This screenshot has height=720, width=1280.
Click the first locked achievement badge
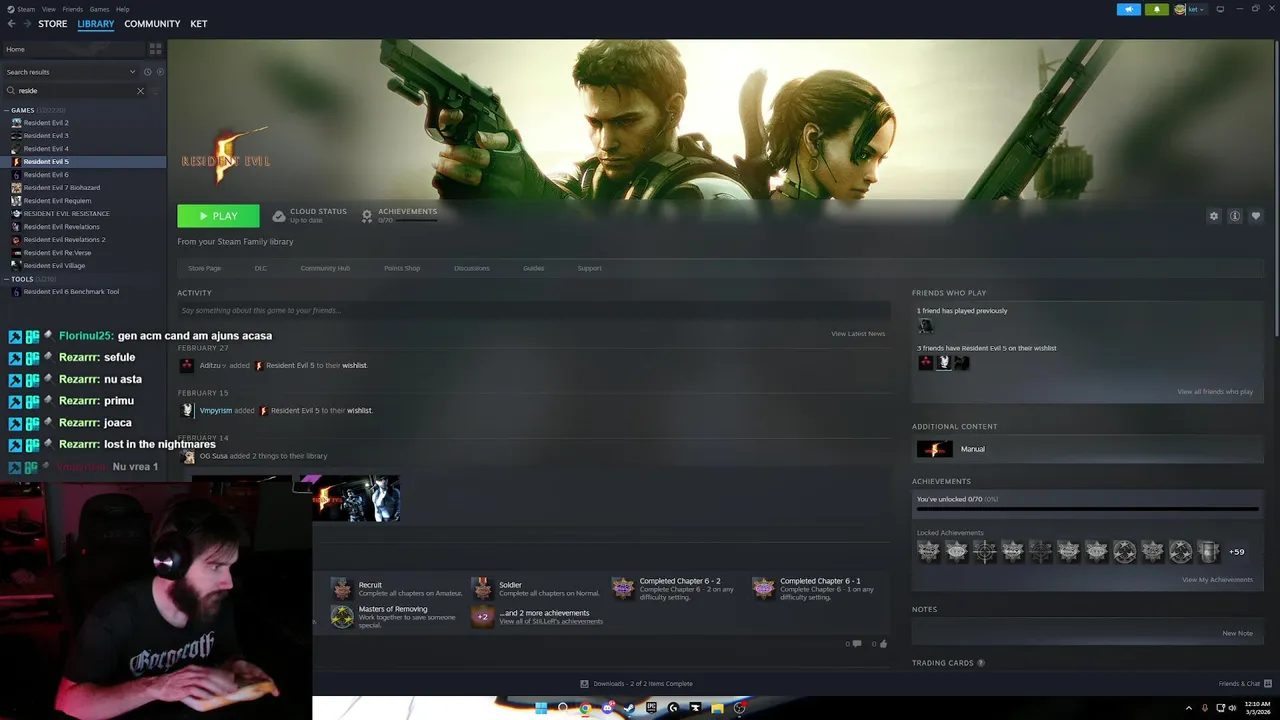[x=929, y=552]
